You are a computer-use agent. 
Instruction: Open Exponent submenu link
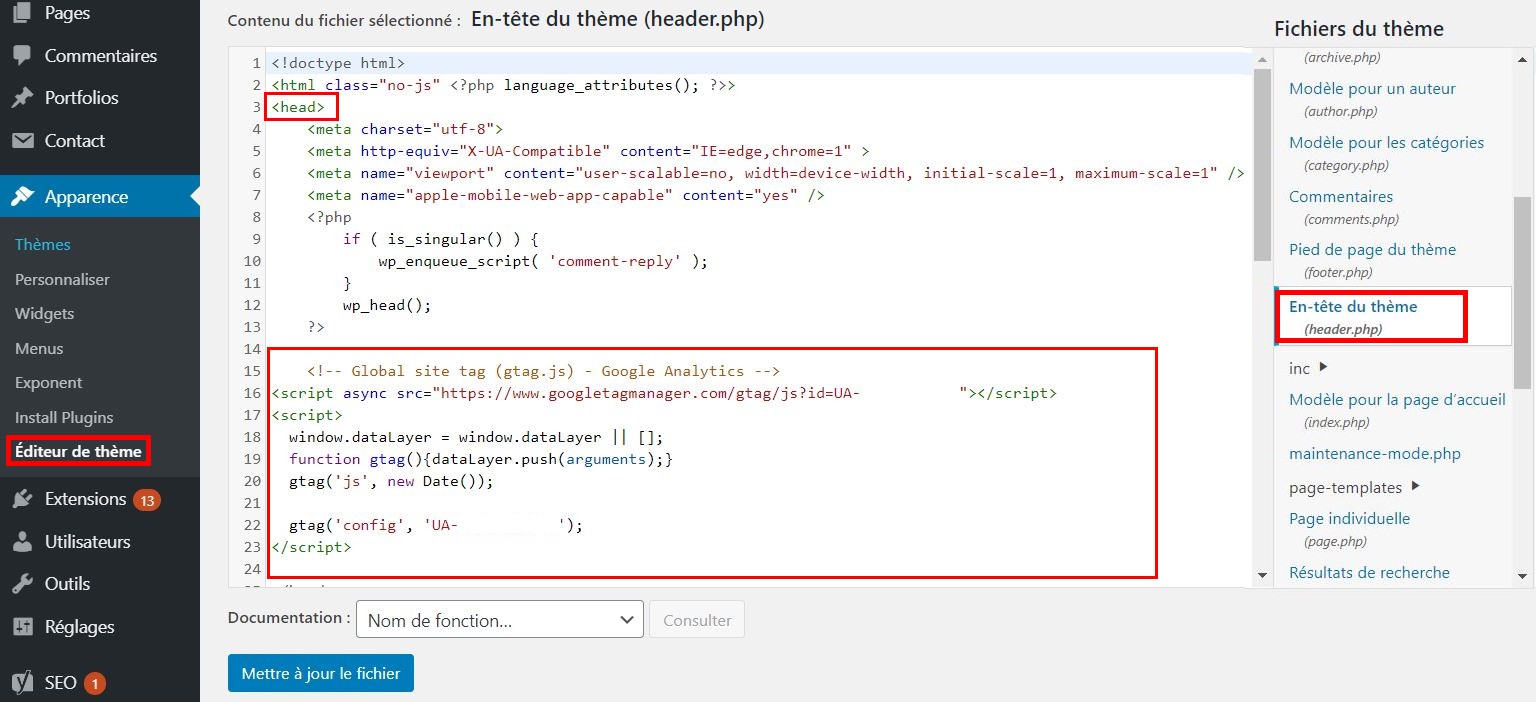pos(49,382)
